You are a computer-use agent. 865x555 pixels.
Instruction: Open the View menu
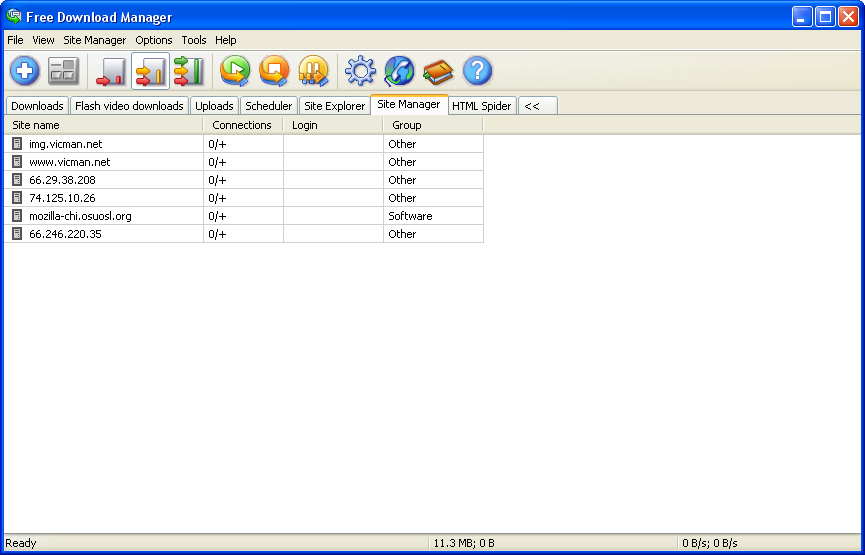[43, 40]
